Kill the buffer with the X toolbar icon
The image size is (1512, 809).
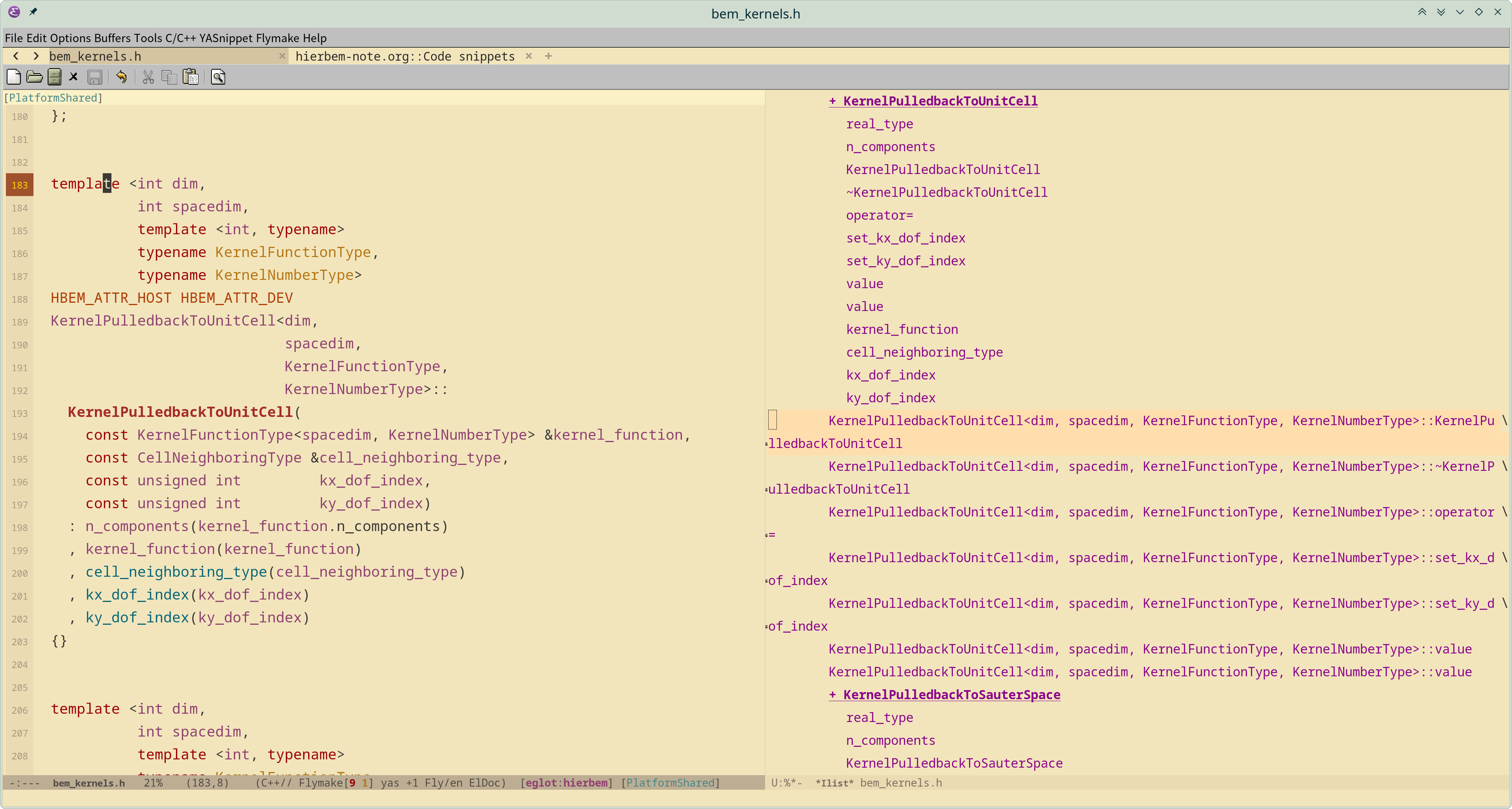click(73, 77)
